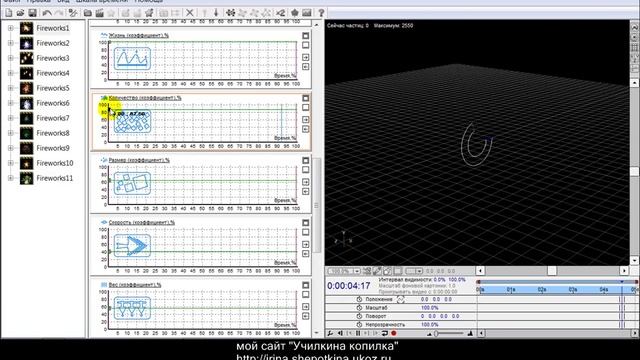Open the Вес (коэффициент) graph link

[x=135, y=285]
